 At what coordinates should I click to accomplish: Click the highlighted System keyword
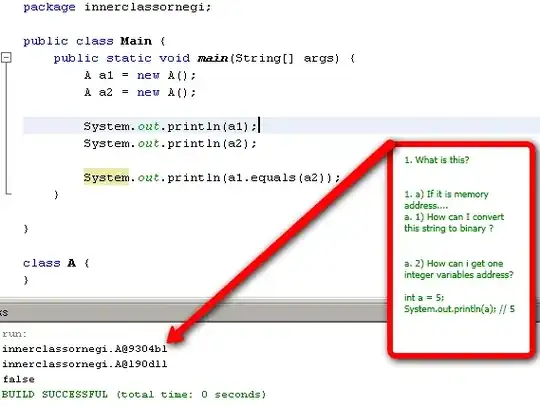[x=106, y=177]
